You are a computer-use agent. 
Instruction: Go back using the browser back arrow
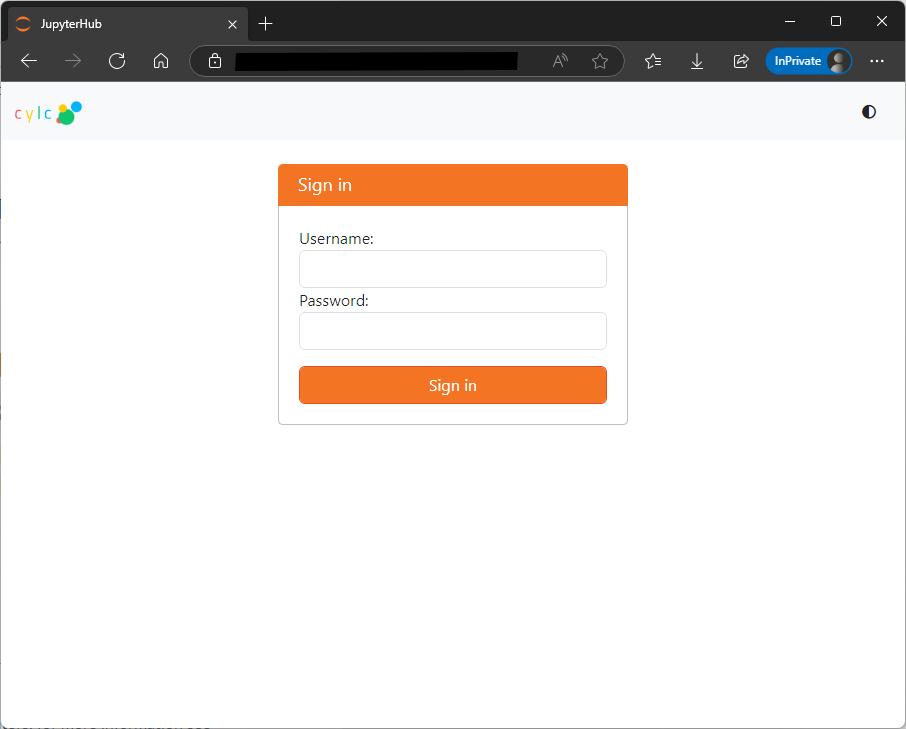pyautogui.click(x=29, y=61)
